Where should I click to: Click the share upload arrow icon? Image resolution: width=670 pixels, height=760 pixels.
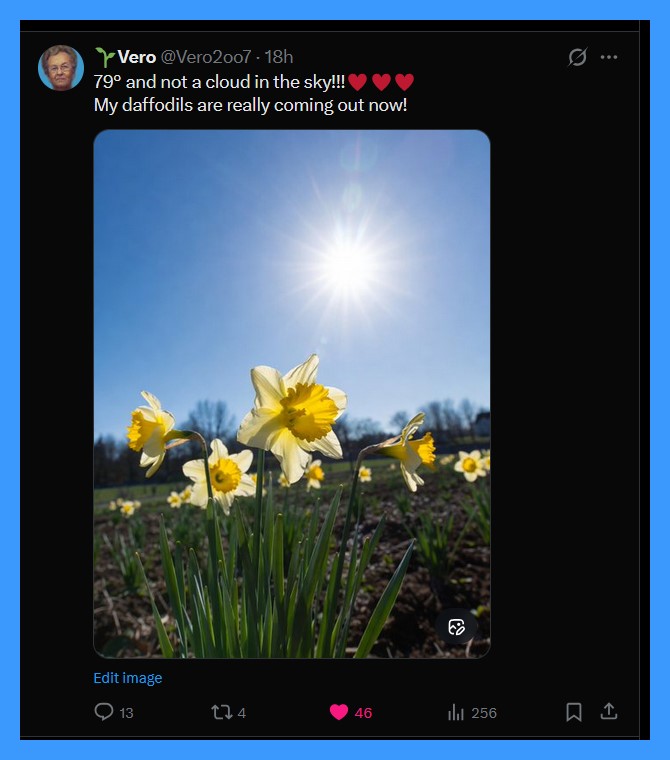point(608,711)
